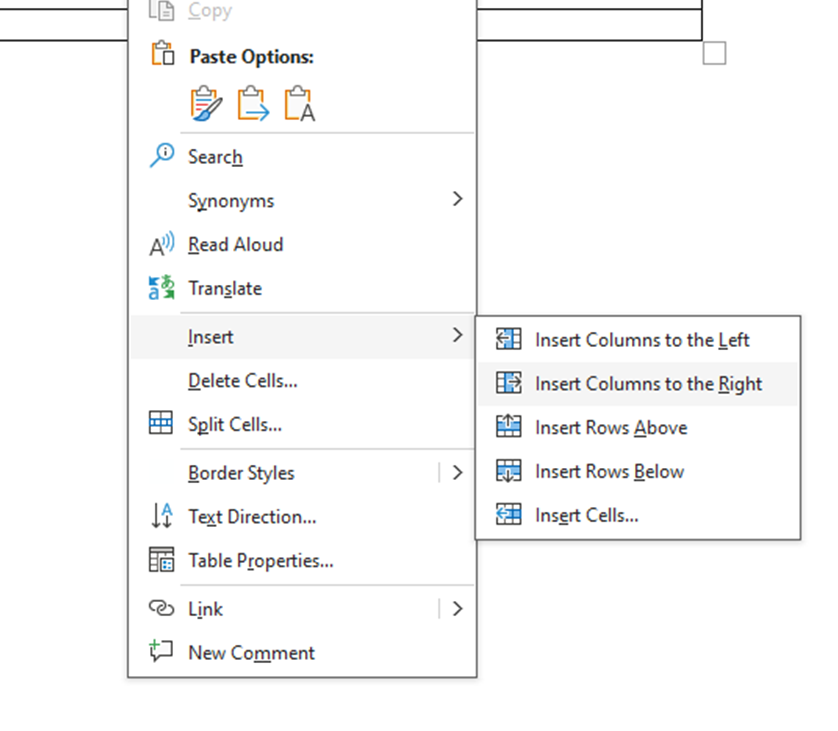Select the Synonyms menu entry
The image size is (838, 731).
click(x=302, y=200)
